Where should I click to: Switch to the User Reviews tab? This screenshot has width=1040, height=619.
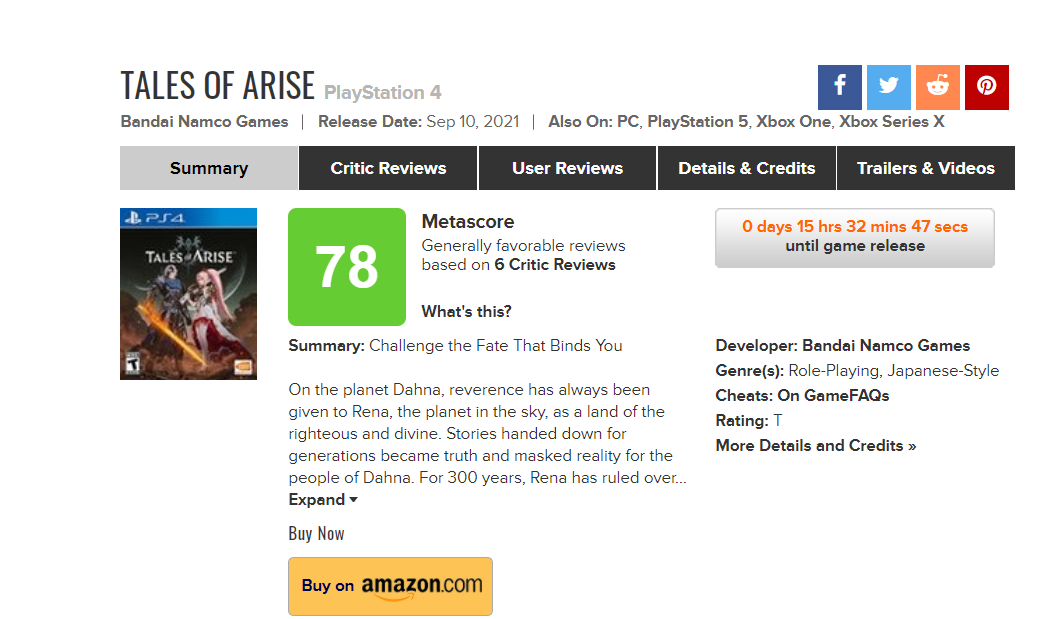point(567,168)
